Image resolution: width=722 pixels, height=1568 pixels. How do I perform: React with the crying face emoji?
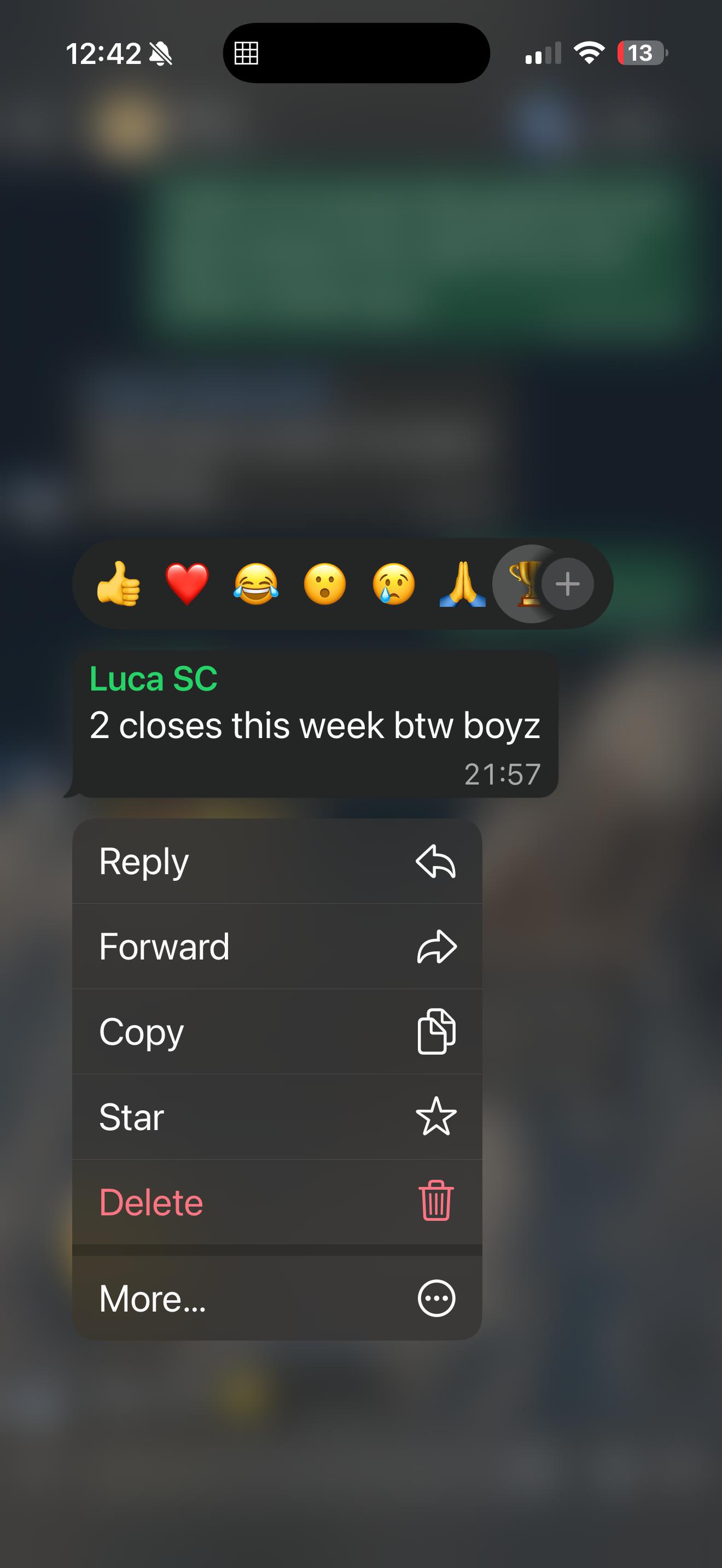tap(394, 583)
